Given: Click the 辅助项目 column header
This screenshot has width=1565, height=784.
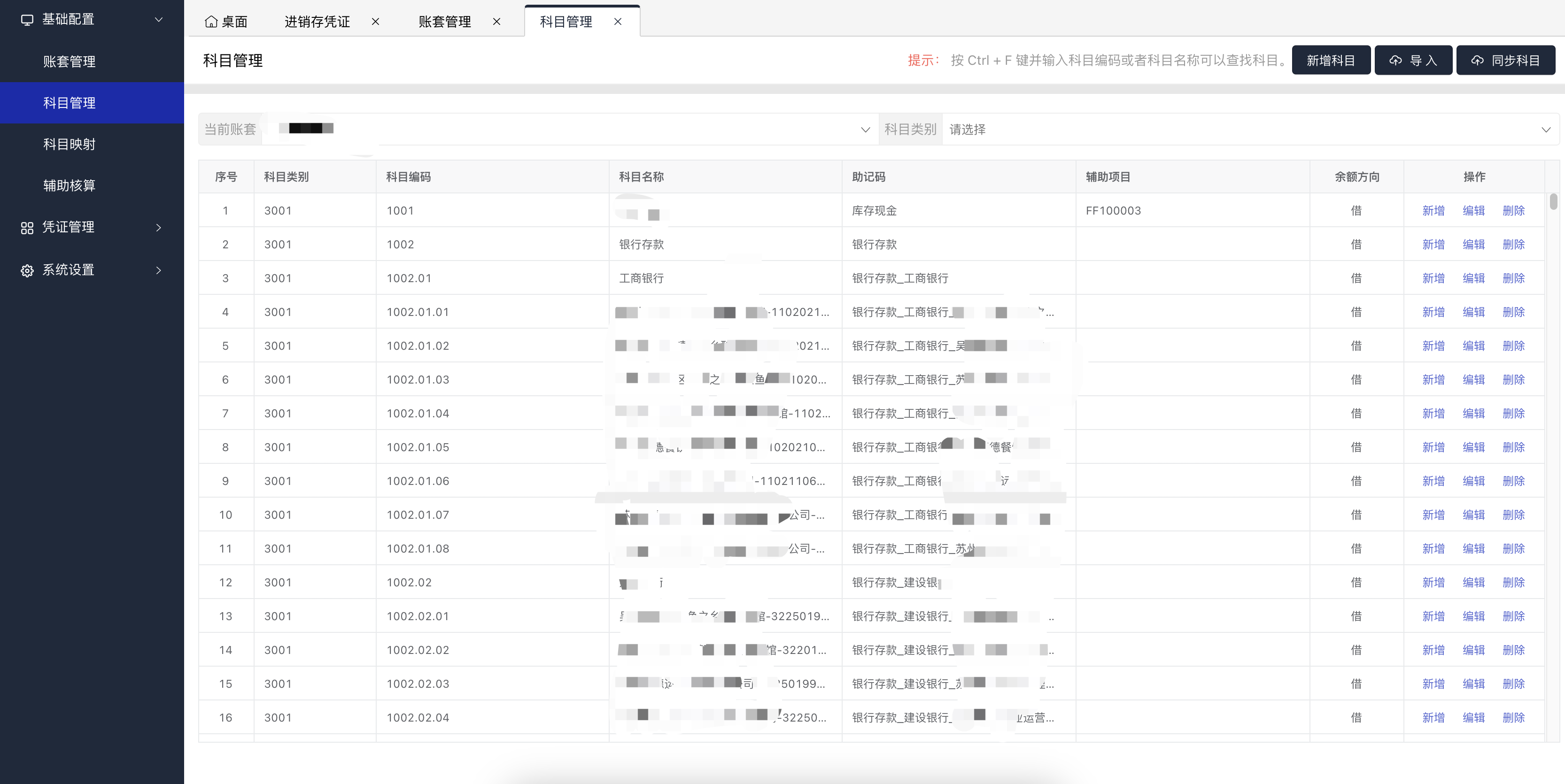Looking at the screenshot, I should (x=1193, y=177).
